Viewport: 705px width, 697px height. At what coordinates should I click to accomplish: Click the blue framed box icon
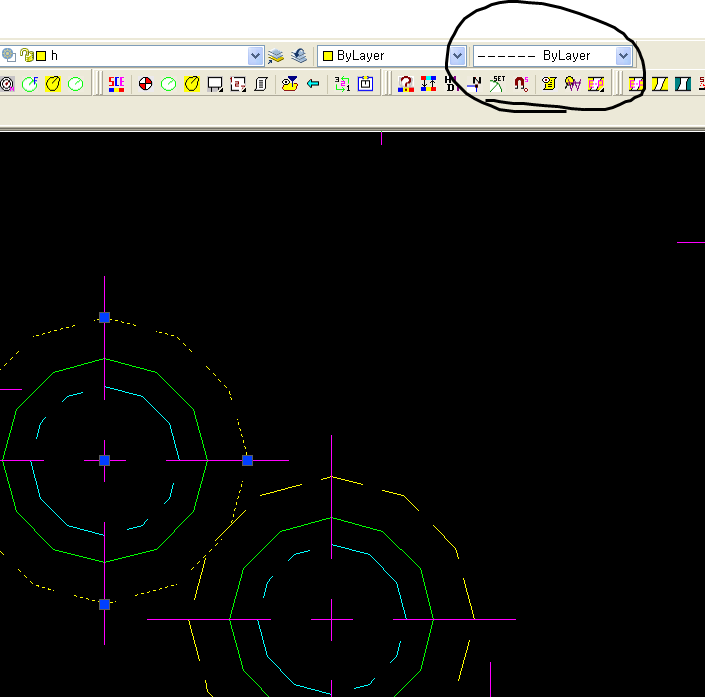point(366,84)
